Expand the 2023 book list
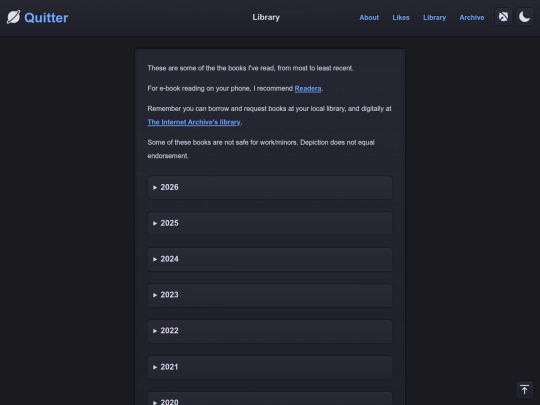 coord(270,295)
